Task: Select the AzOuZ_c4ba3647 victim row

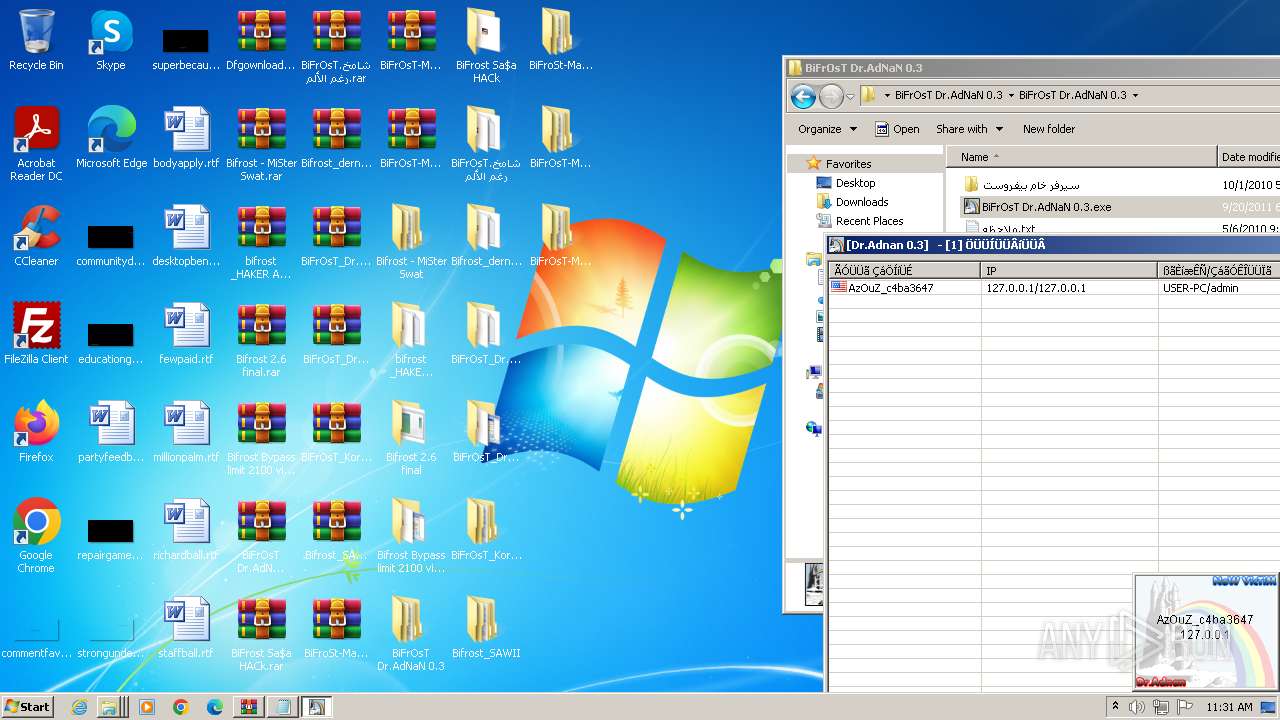Action: (1054, 288)
